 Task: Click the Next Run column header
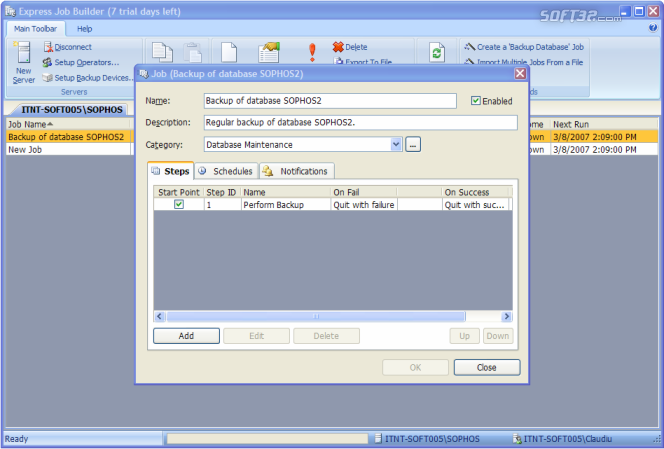coord(604,124)
